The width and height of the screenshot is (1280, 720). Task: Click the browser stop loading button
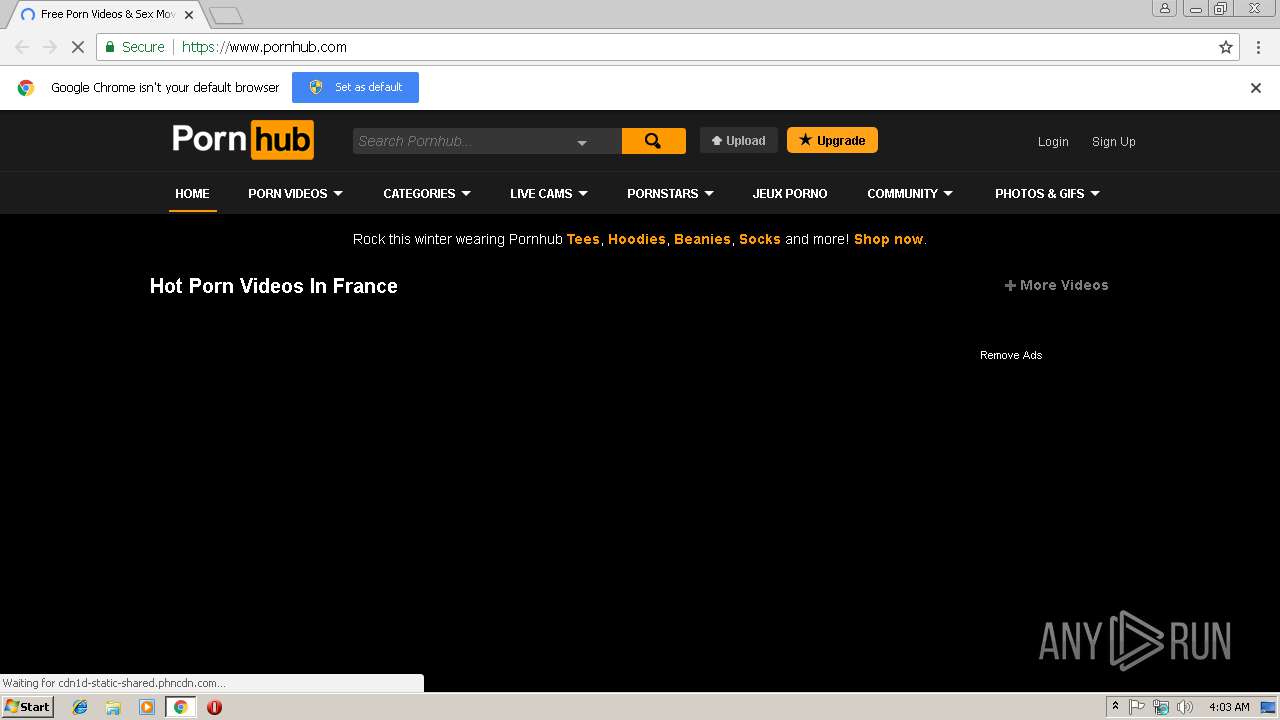point(78,47)
